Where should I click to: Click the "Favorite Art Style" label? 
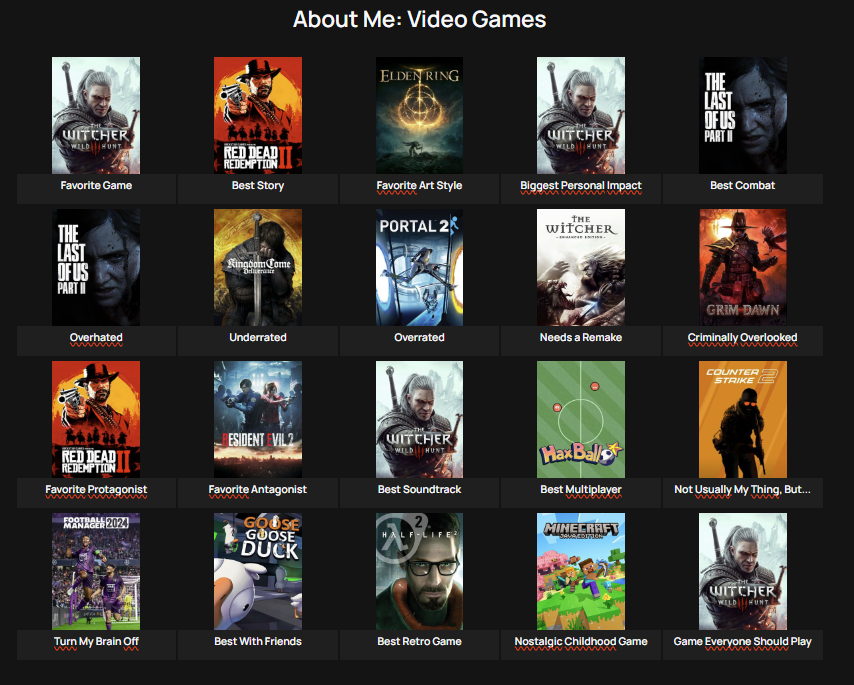click(419, 185)
